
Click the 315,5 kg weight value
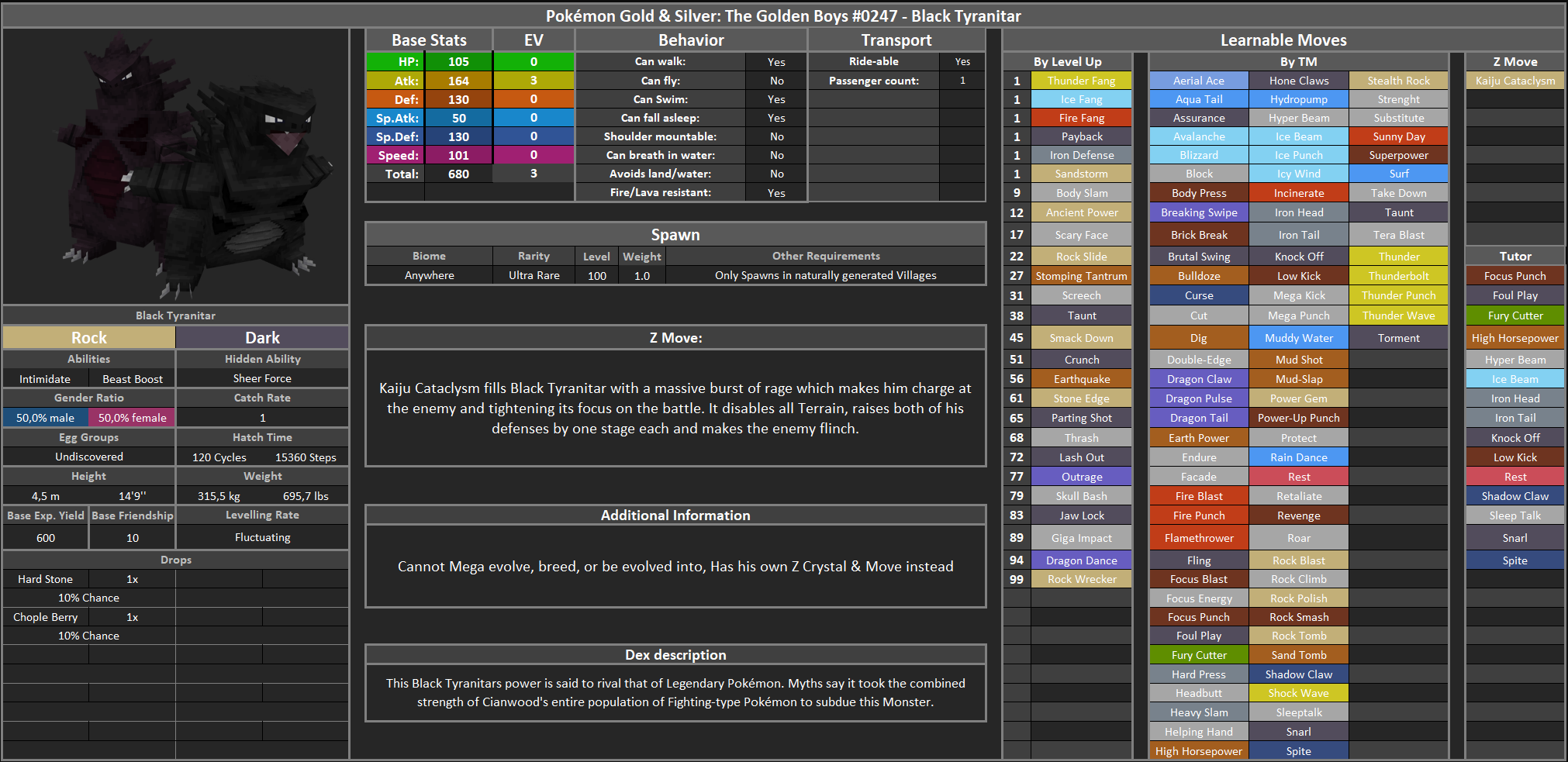click(219, 496)
